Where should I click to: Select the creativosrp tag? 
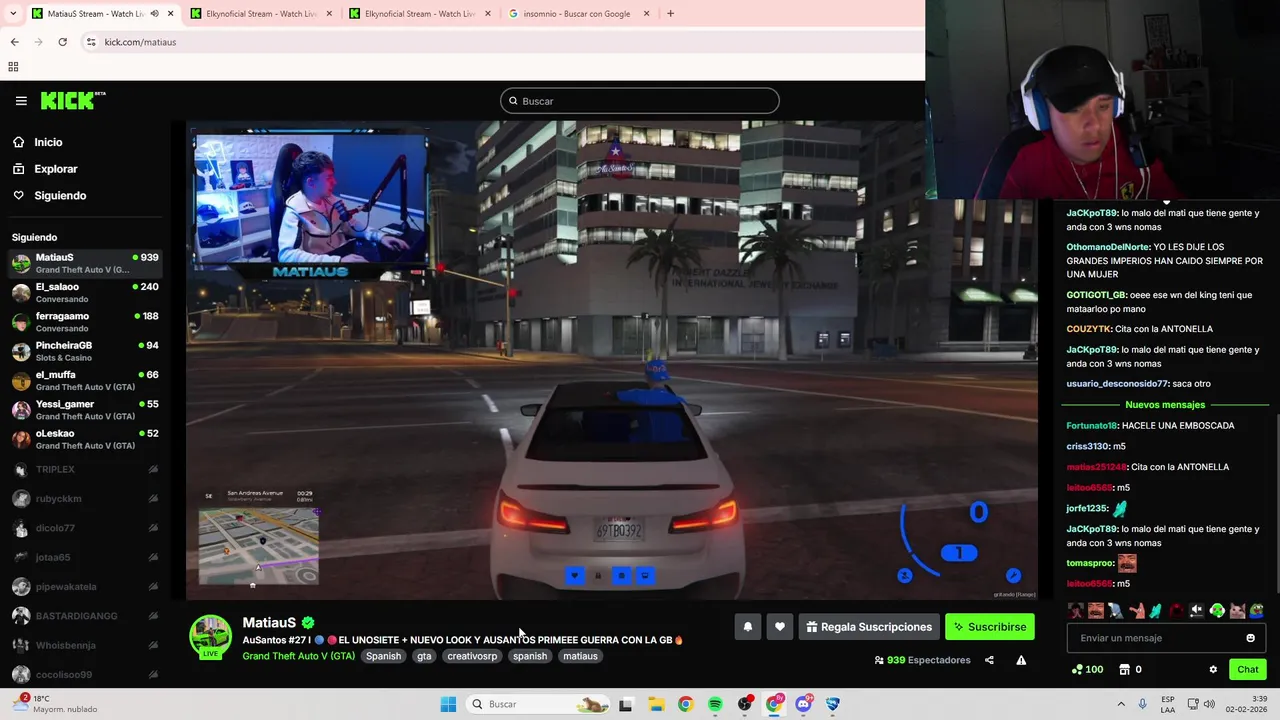point(472,656)
